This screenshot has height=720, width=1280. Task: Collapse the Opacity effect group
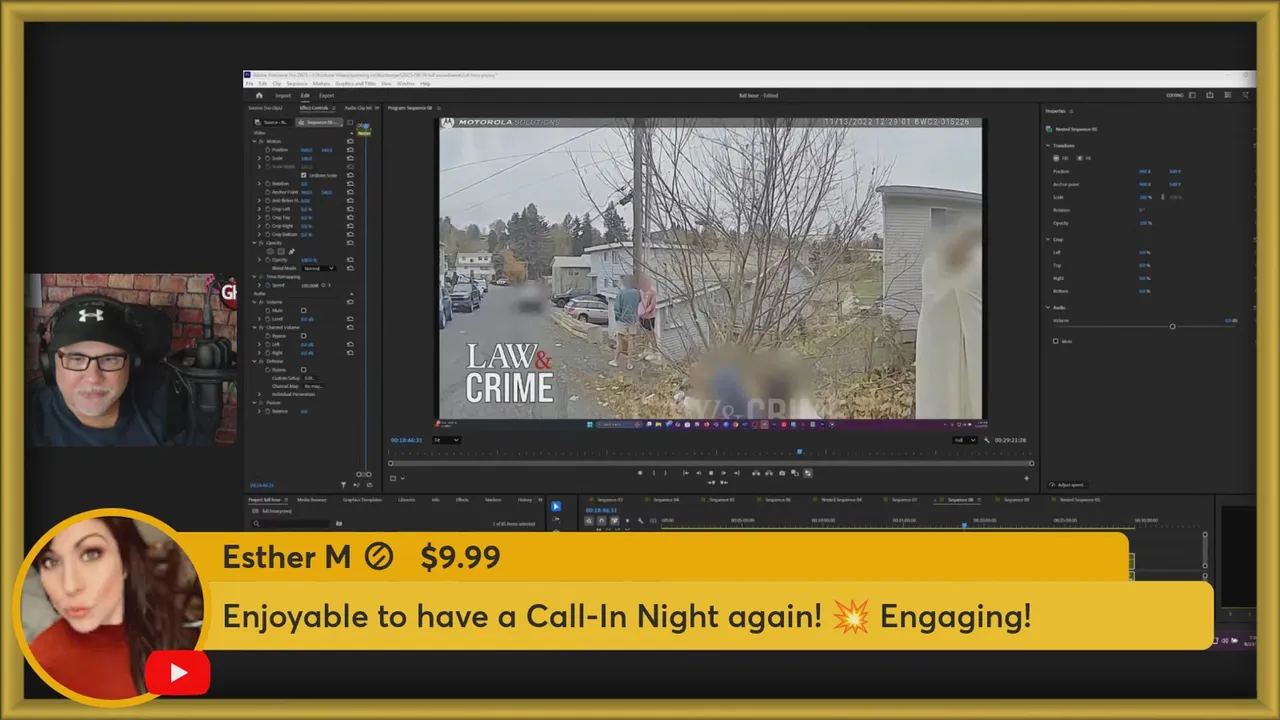click(255, 243)
